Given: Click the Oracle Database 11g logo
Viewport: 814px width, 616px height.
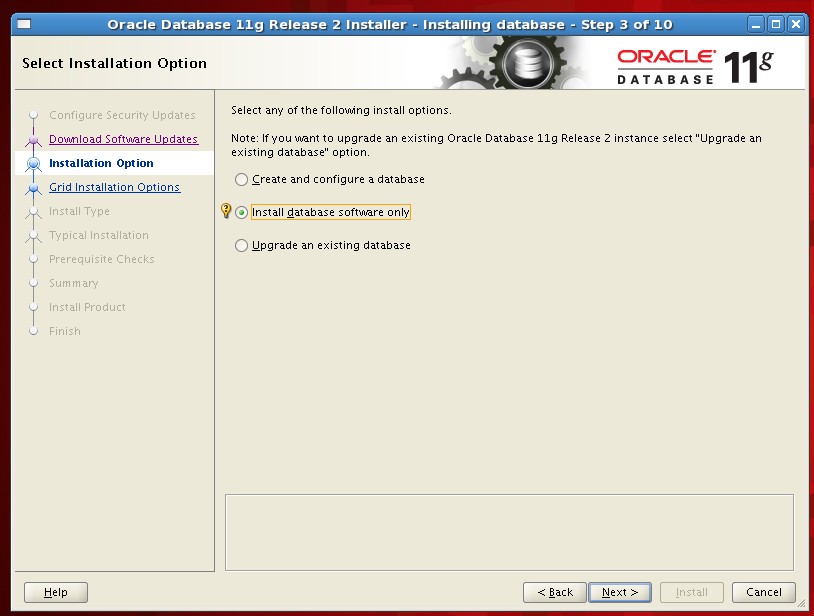Looking at the screenshot, I should point(695,67).
